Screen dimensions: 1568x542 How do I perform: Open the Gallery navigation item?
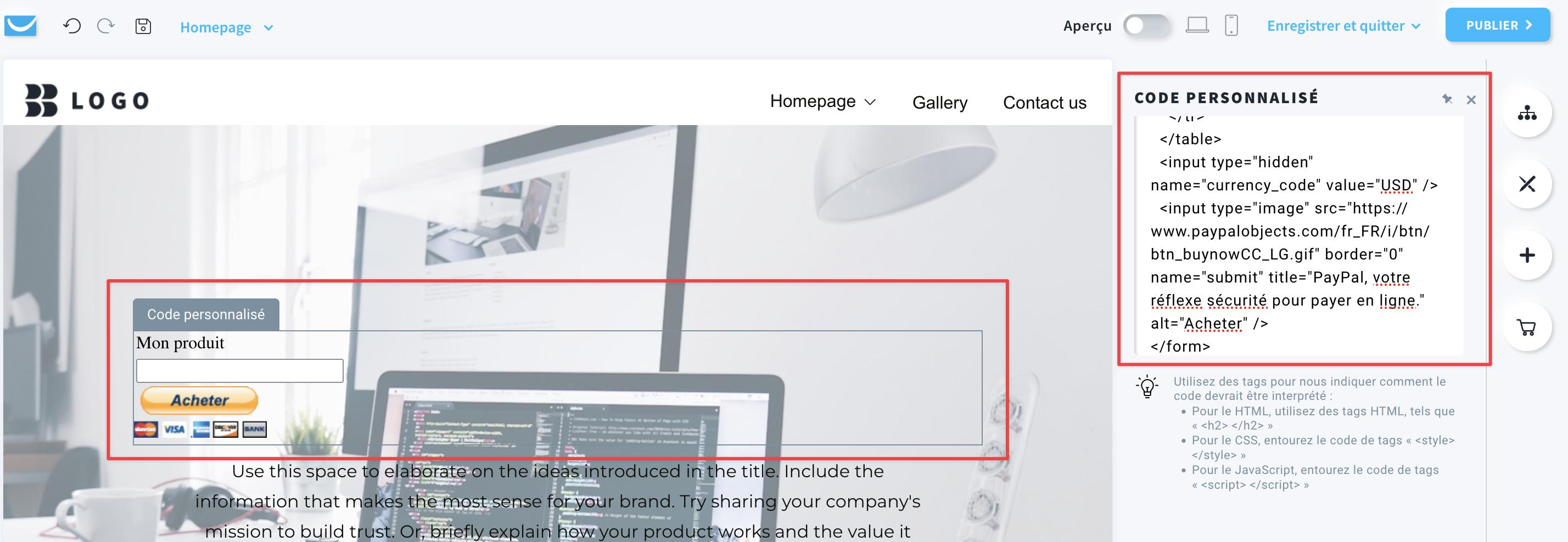939,103
